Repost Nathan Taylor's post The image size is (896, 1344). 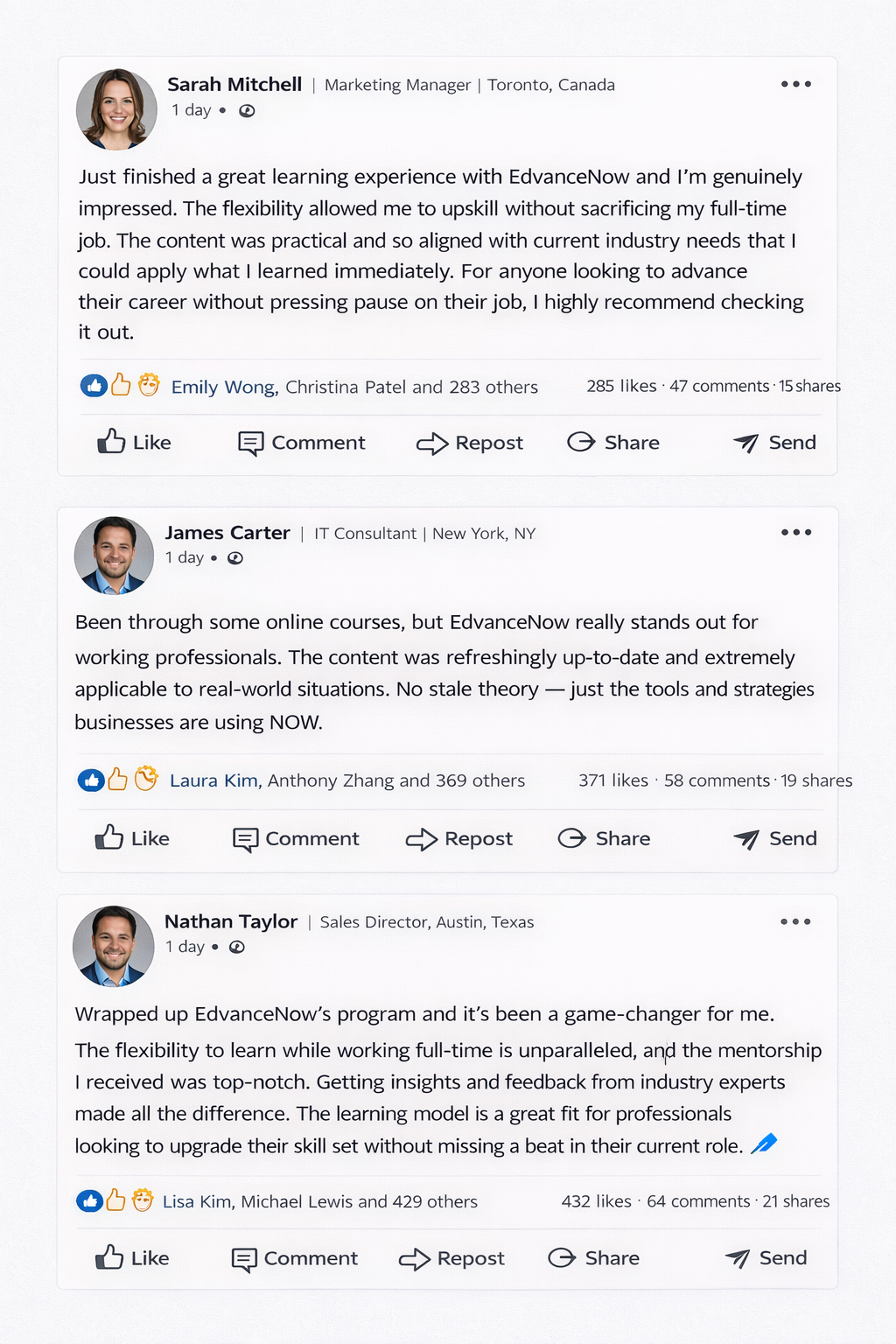(452, 1258)
